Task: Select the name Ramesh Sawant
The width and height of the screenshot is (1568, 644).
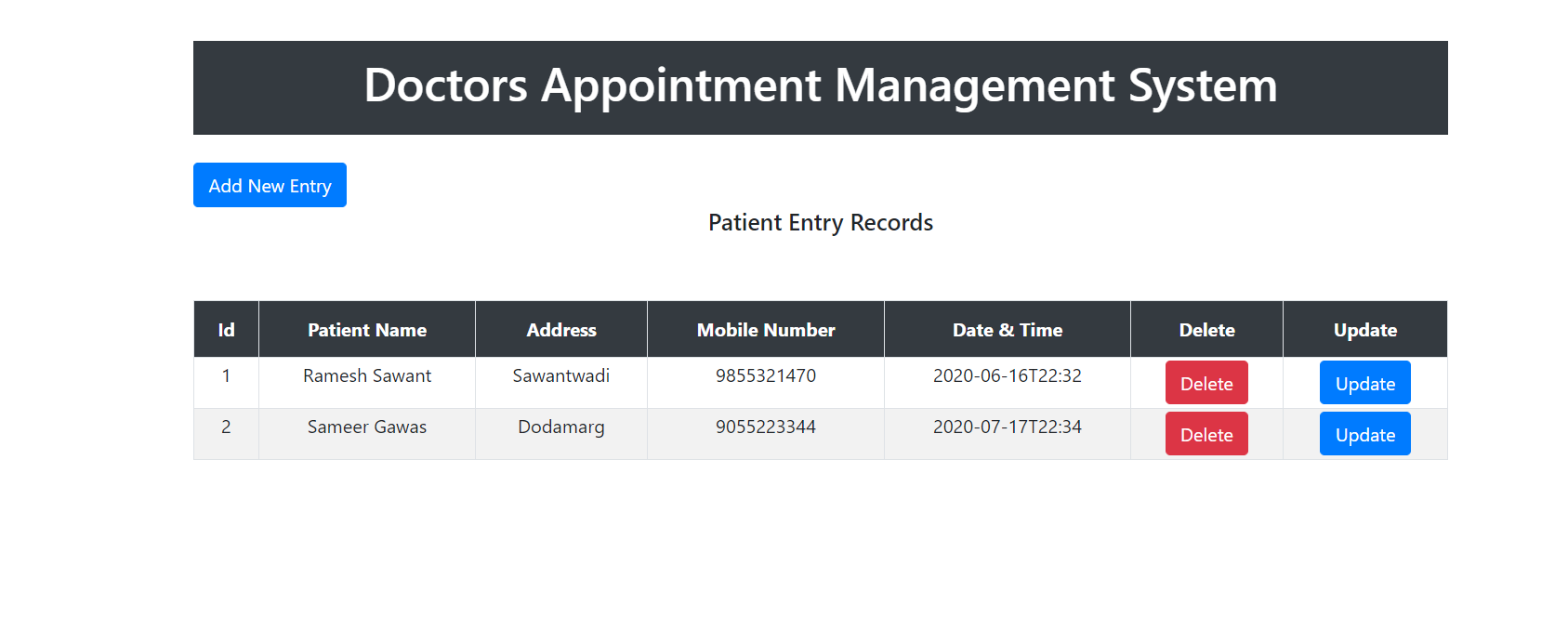Action: [x=366, y=375]
